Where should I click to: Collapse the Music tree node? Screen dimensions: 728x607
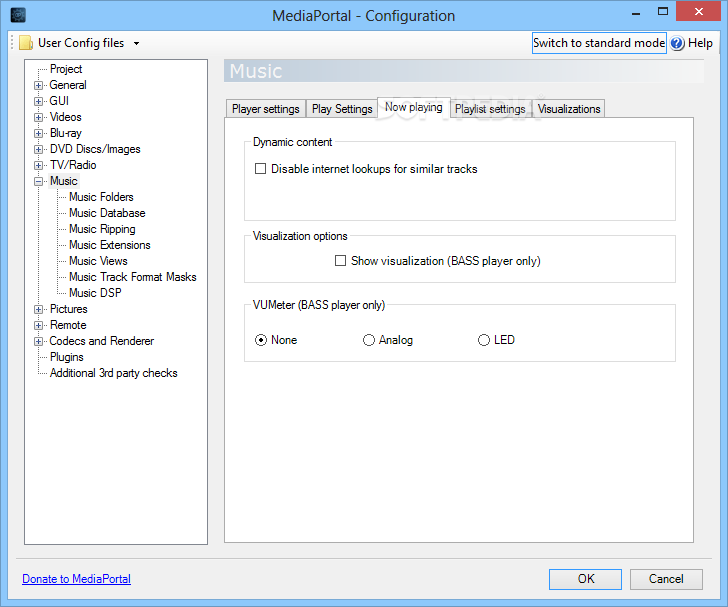39,182
